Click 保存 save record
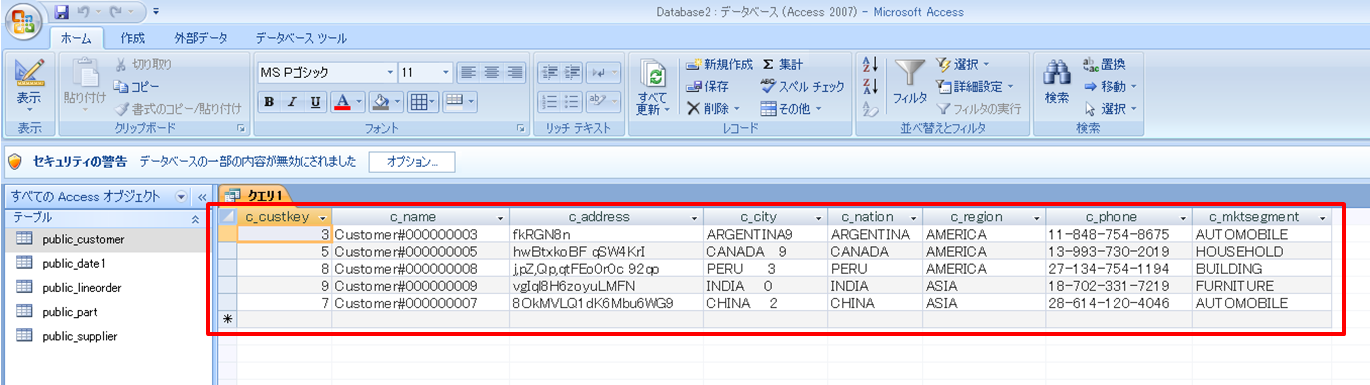This screenshot has width=1370, height=385. pyautogui.click(x=708, y=86)
